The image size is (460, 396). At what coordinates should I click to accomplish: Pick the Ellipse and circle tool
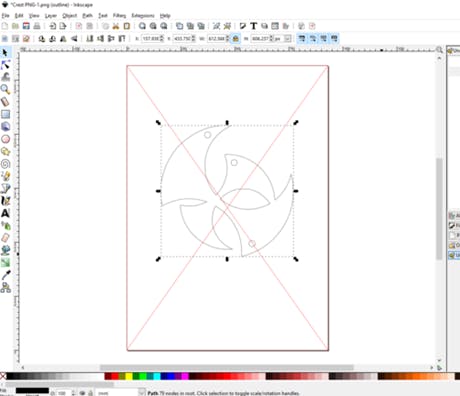pos(5,139)
